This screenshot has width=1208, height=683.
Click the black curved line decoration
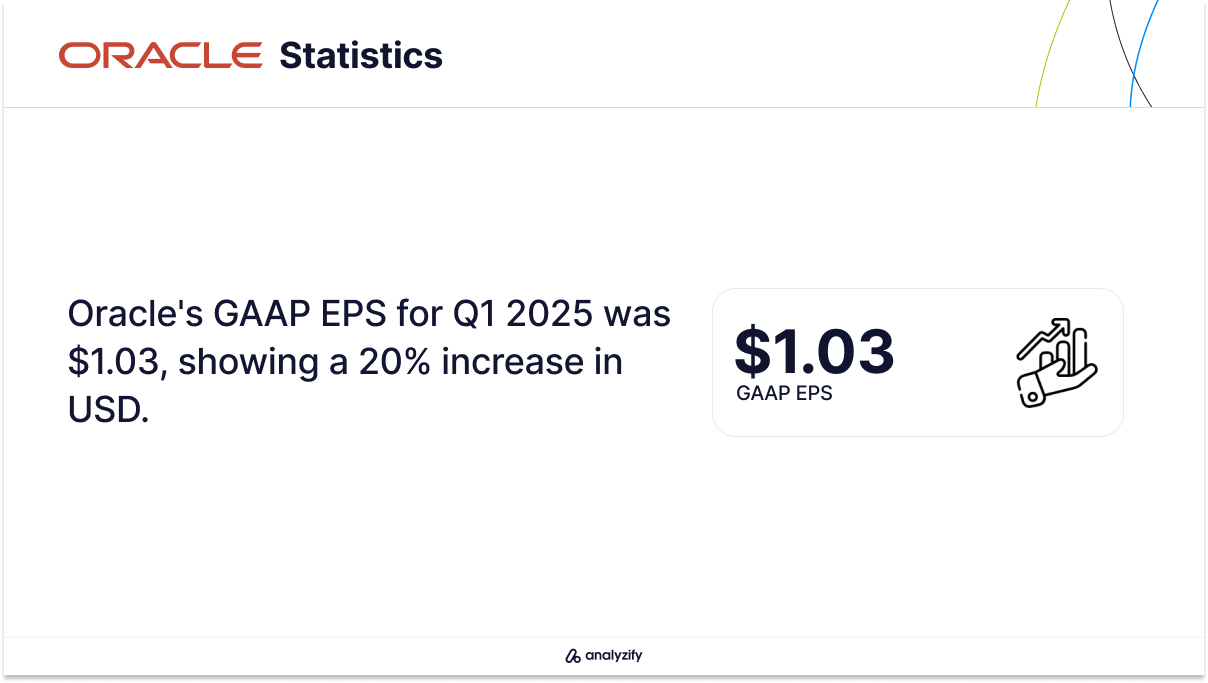pyautogui.click(x=1127, y=53)
